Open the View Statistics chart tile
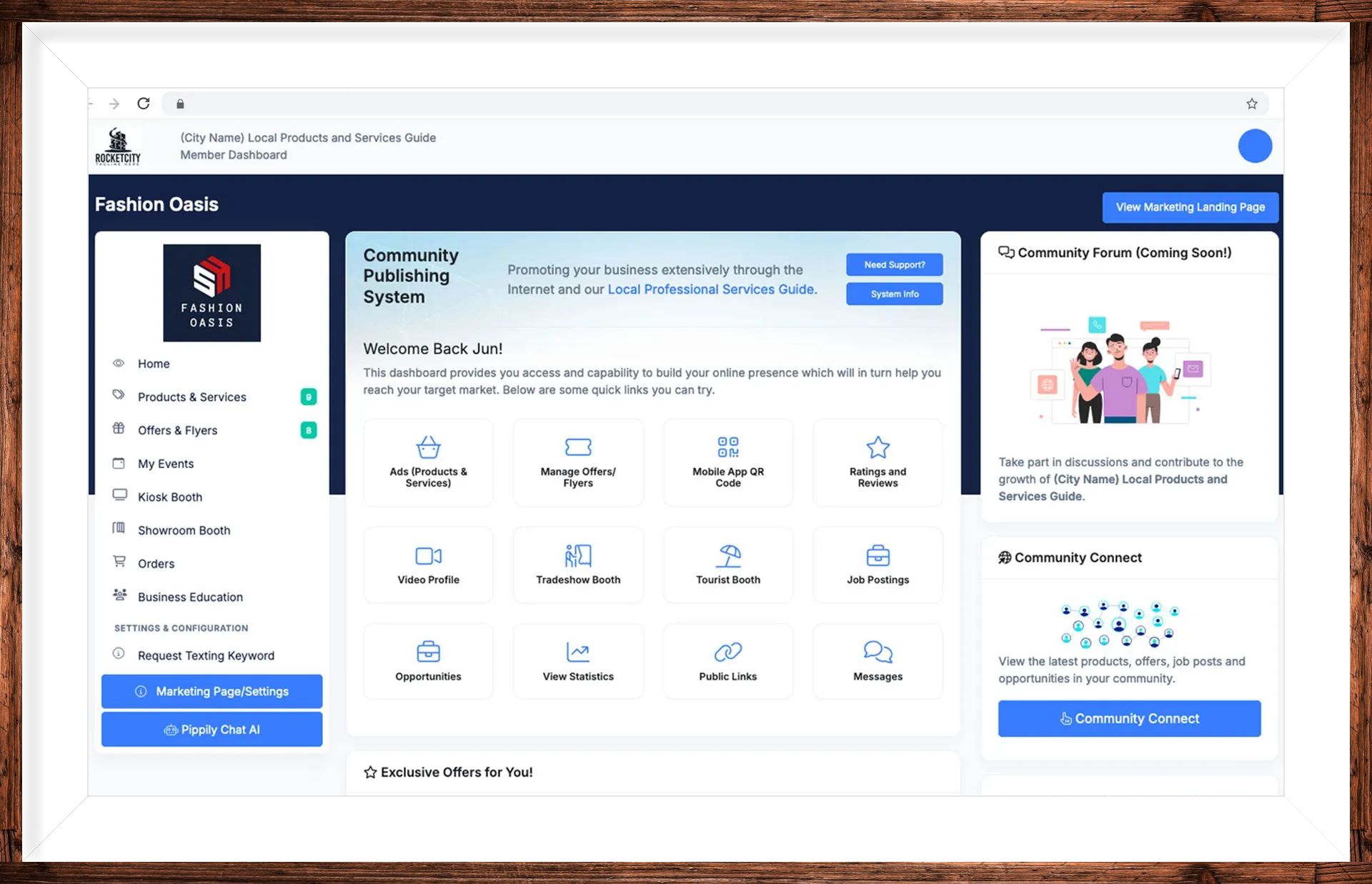 [x=577, y=661]
